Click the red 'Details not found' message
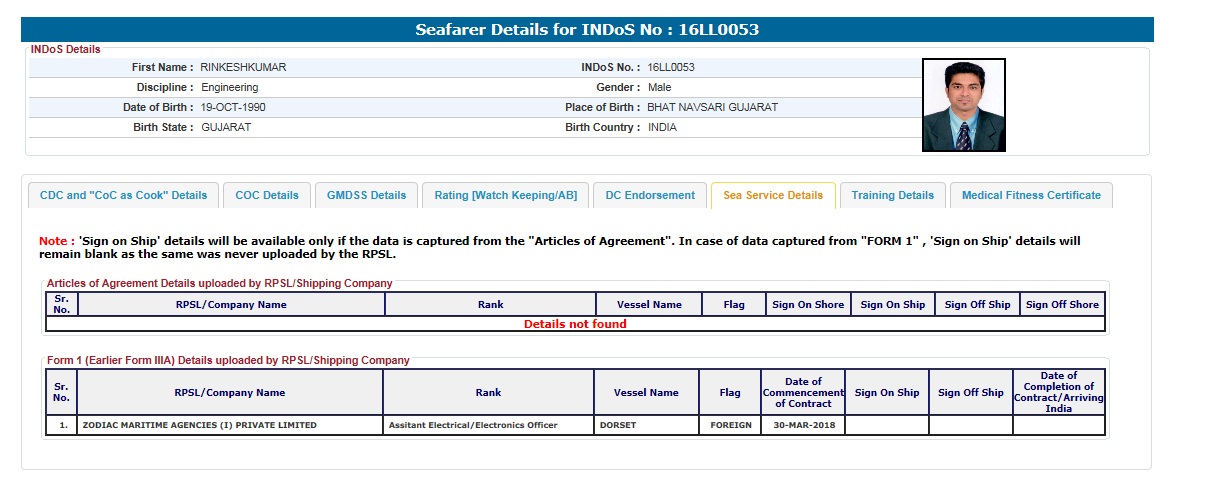Viewport: 1206px width, 480px height. (575, 324)
